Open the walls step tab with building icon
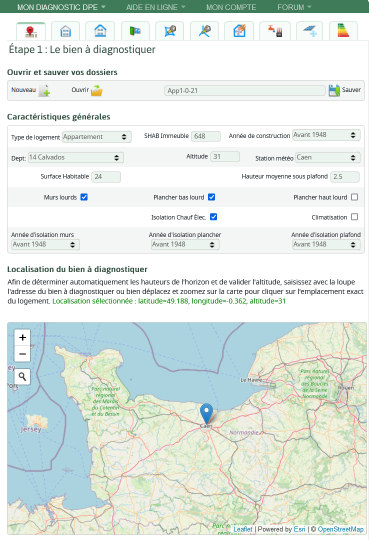Viewport: 369px width, 540px height. click(65, 31)
